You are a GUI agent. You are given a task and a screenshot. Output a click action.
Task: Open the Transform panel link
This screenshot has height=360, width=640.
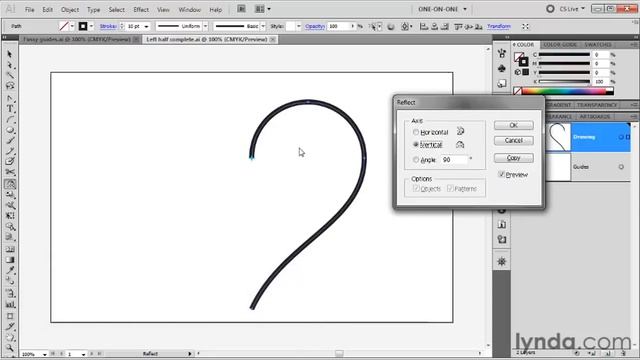[x=498, y=26]
